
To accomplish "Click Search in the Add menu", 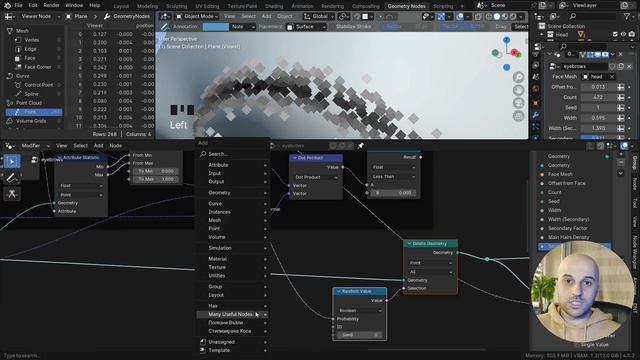I will [233, 154].
